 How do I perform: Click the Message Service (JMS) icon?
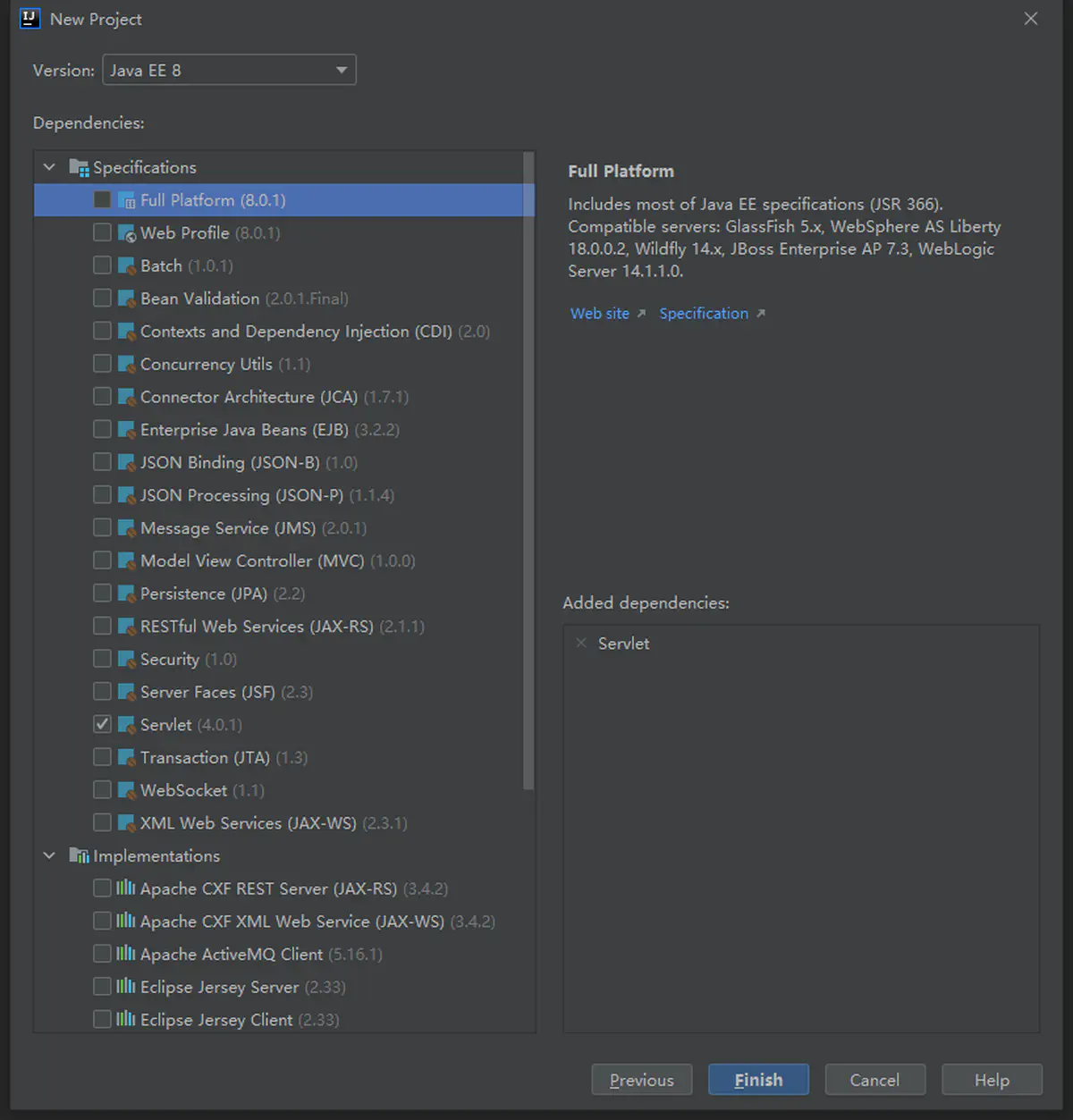coord(126,528)
